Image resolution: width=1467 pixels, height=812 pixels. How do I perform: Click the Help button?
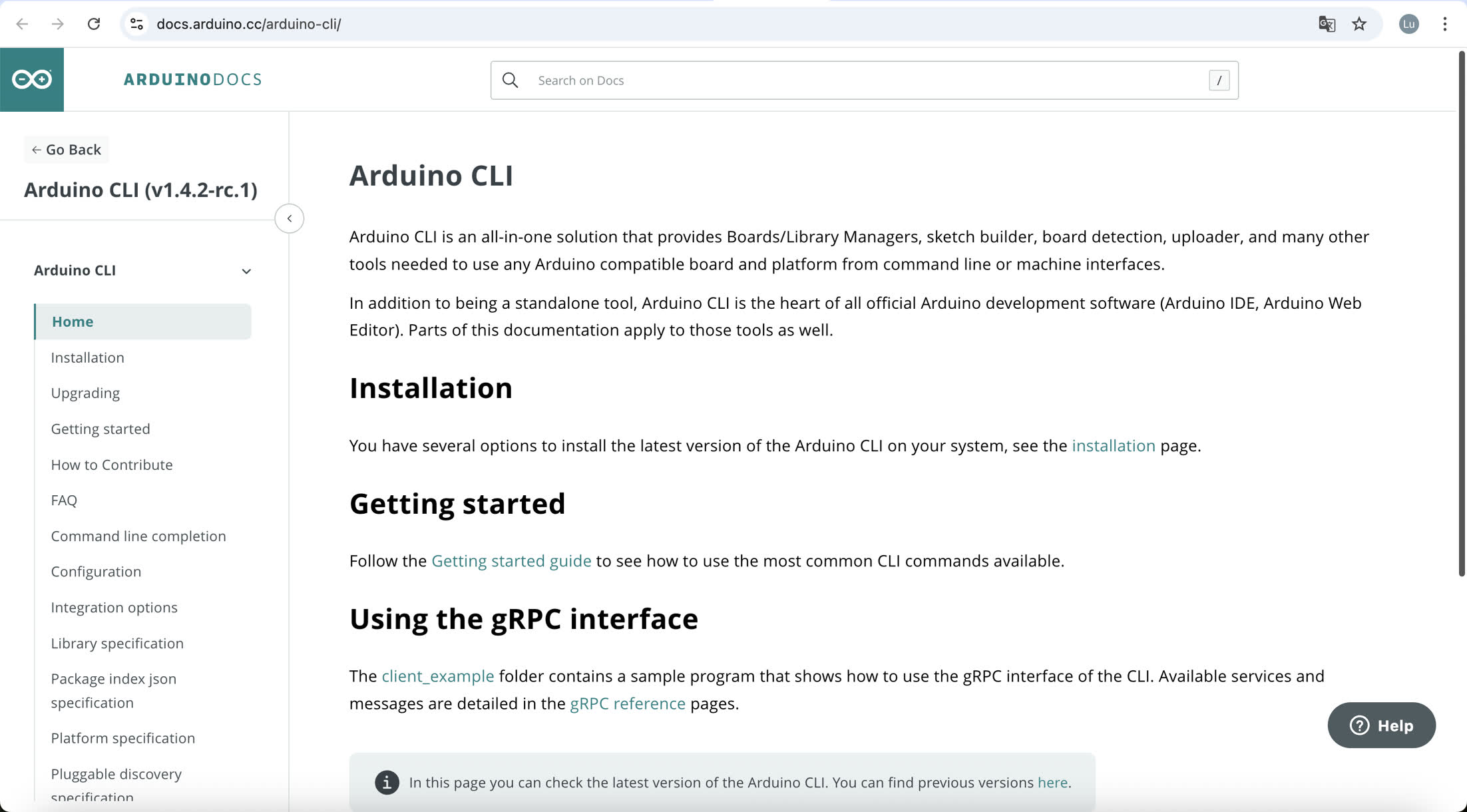tap(1381, 725)
